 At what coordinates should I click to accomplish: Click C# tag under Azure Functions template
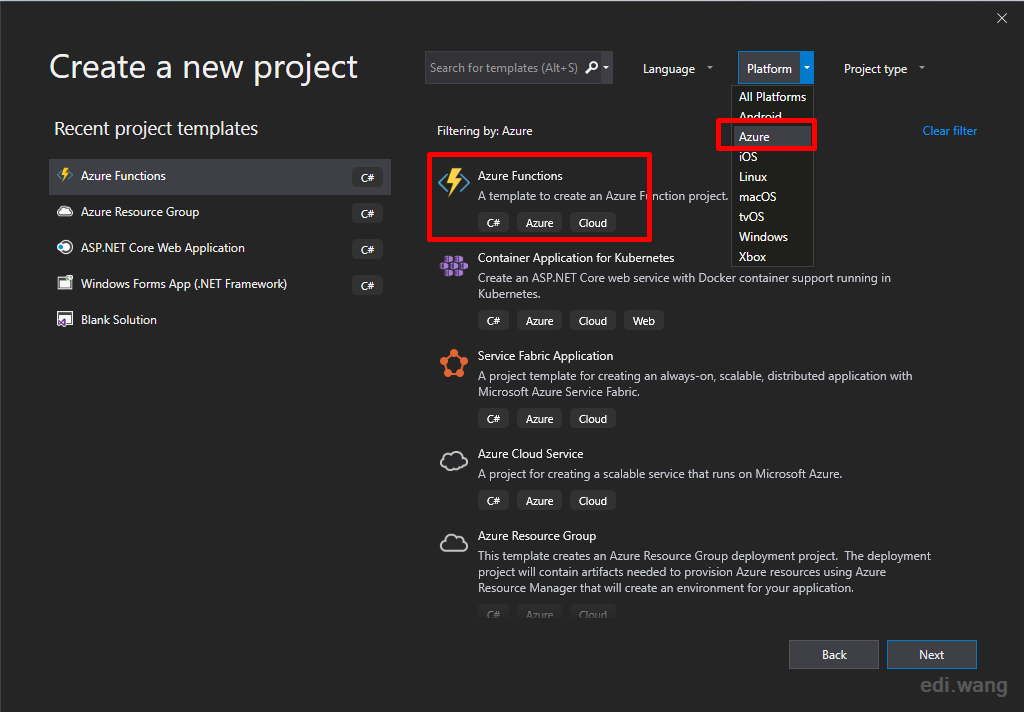pos(493,223)
